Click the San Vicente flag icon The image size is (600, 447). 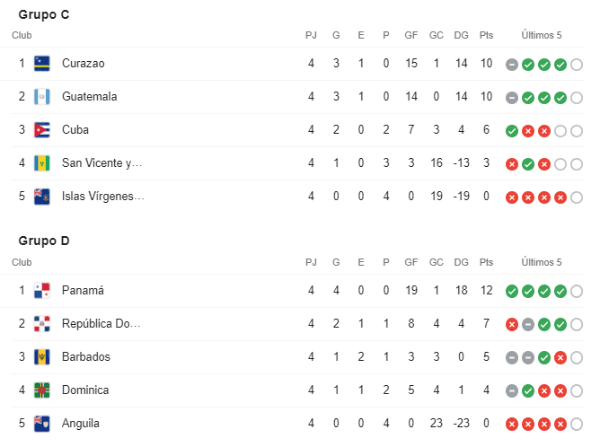42,163
